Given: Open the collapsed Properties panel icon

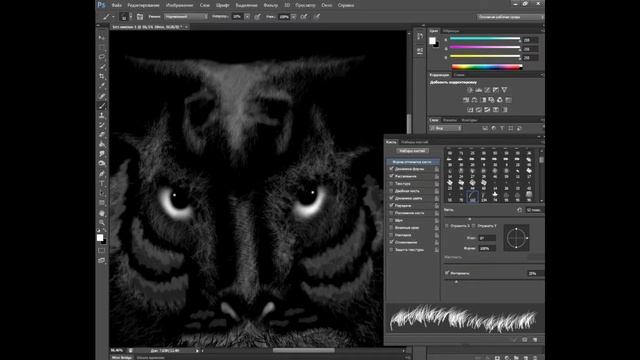Looking at the screenshot, I should [420, 51].
